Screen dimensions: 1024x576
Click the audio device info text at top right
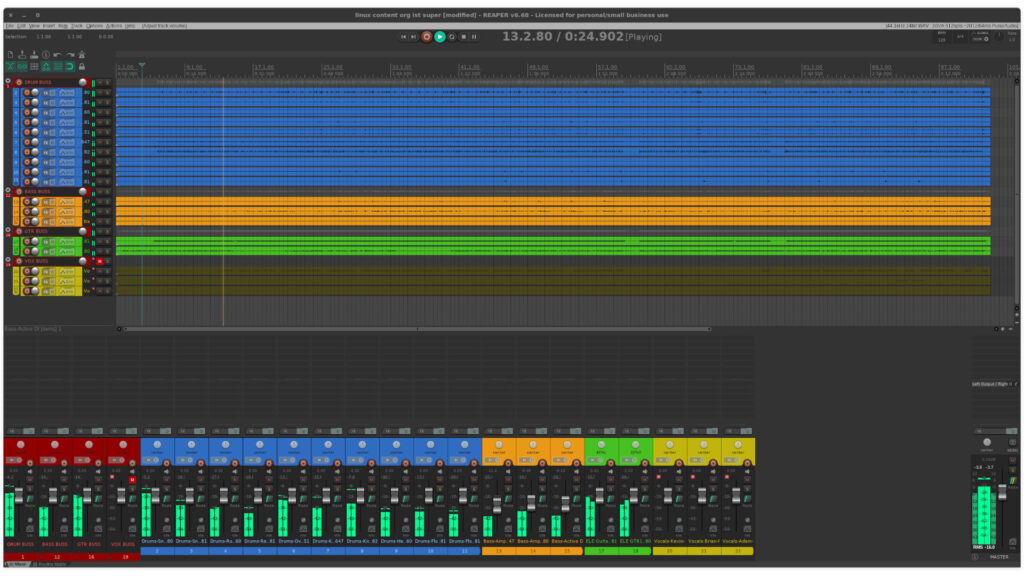pos(950,25)
